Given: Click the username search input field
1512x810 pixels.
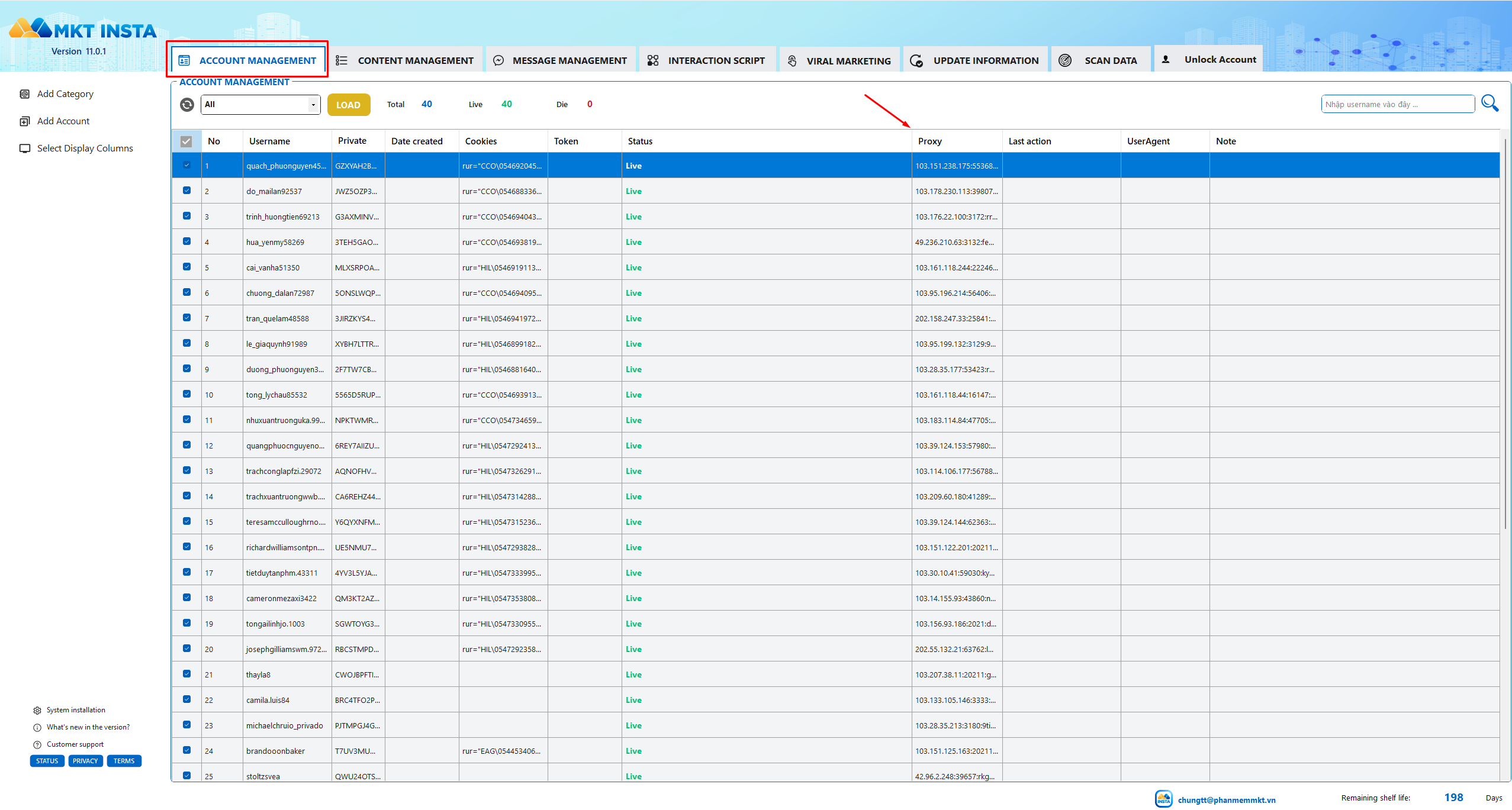Looking at the screenshot, I should click(x=1398, y=104).
